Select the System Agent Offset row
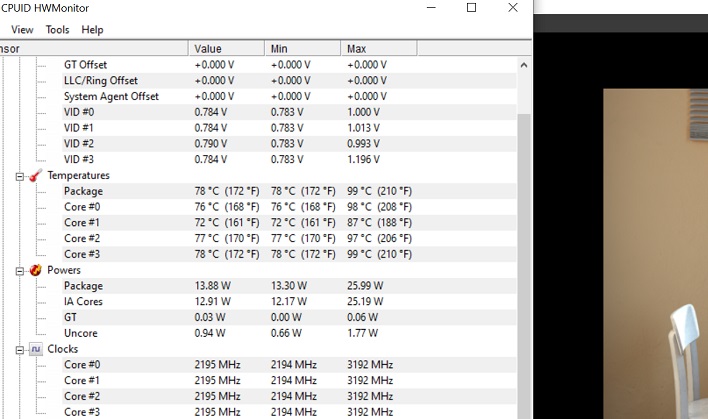Screen dimensions: 708x419 tap(289, 97)
